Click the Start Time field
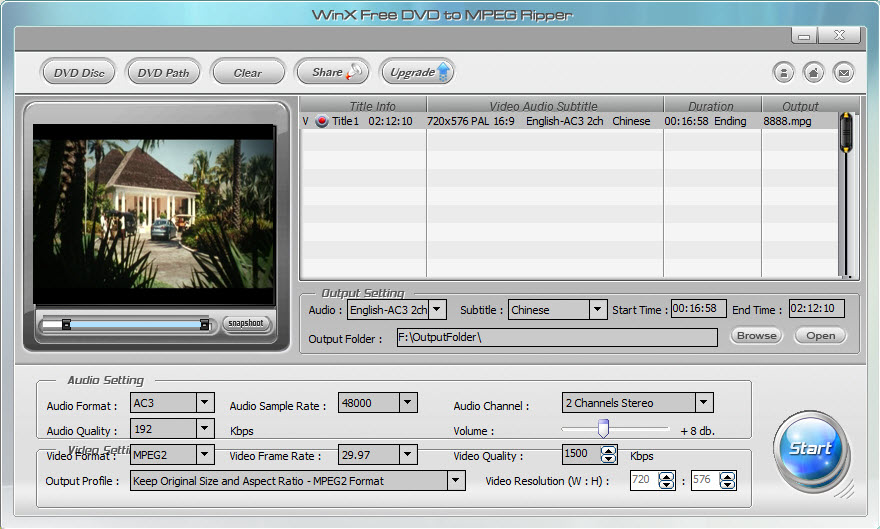The image size is (880, 529). [699, 309]
